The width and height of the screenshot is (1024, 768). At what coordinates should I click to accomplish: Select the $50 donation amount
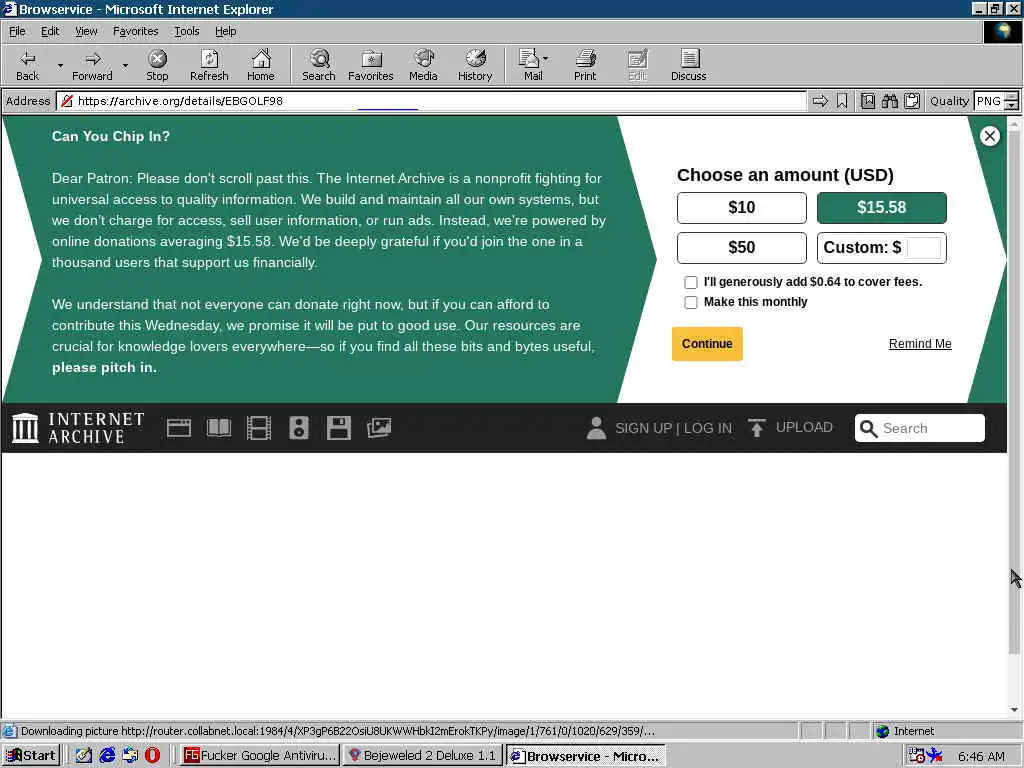pyautogui.click(x=741, y=248)
